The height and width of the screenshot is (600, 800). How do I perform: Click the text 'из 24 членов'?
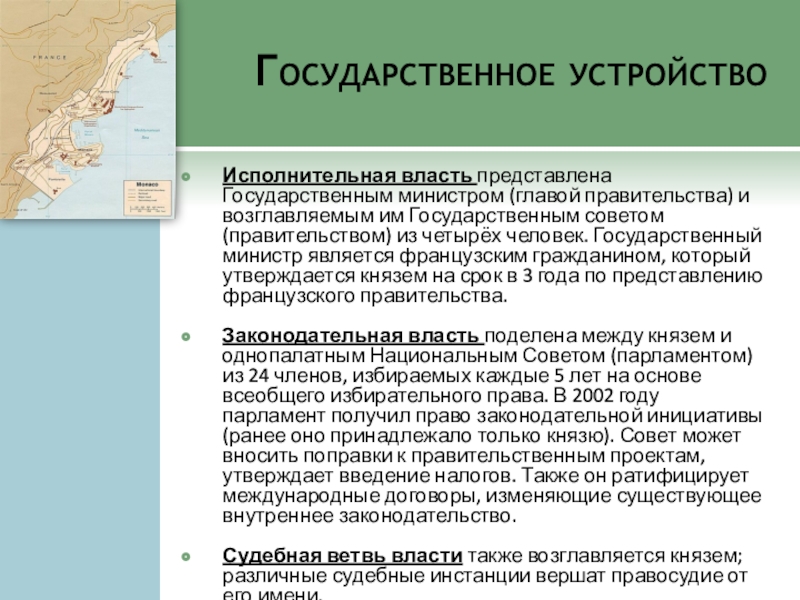click(x=272, y=376)
